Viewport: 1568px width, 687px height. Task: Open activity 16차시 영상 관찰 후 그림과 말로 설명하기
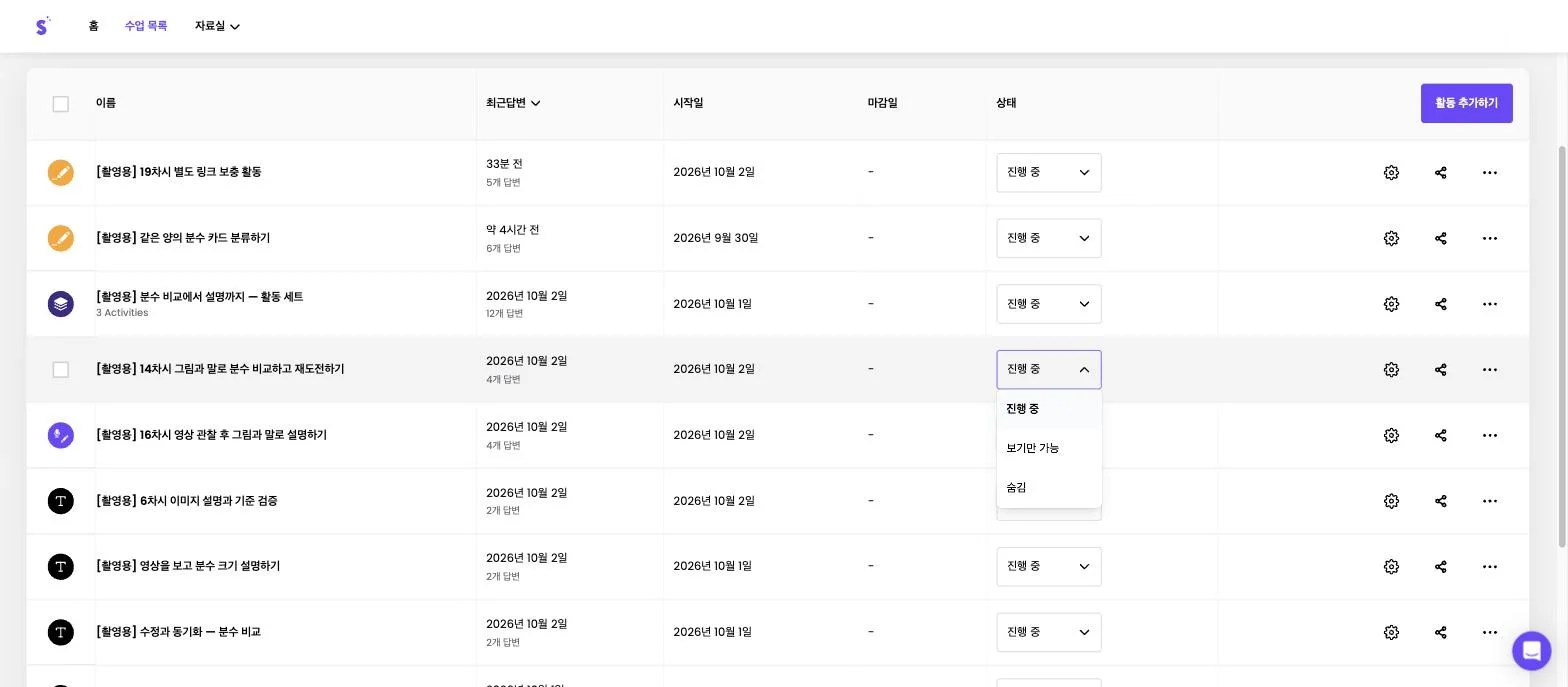click(212, 435)
